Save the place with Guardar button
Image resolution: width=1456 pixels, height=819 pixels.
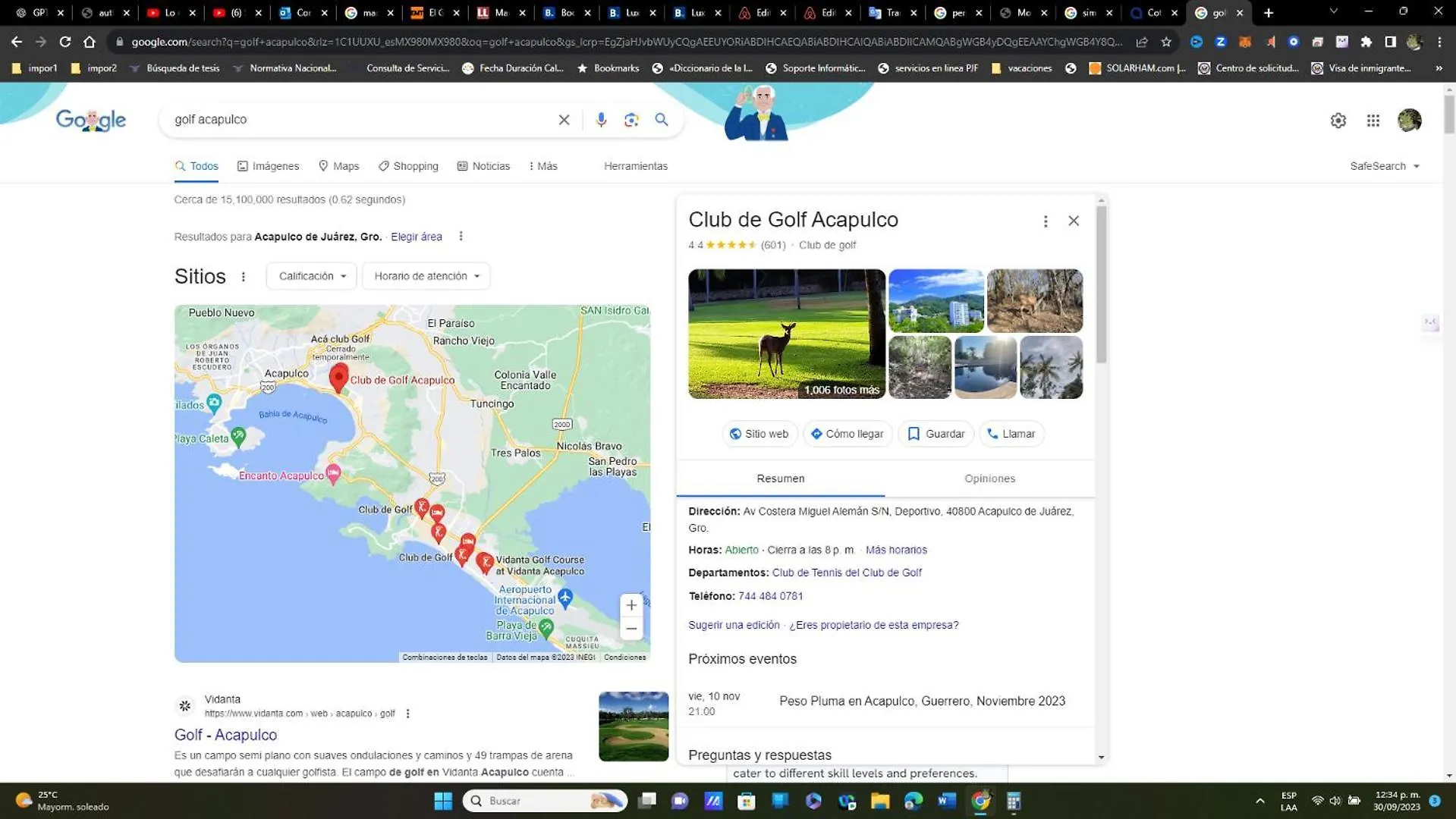tap(936, 434)
